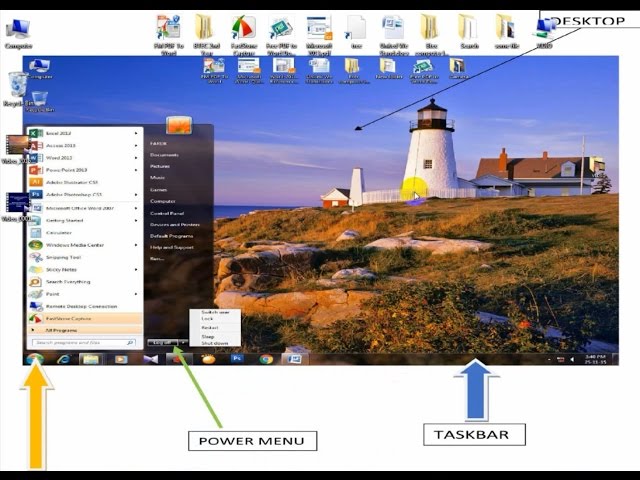Launch Adobe Photoshop CS5 from Start menu list
The width and height of the screenshot is (640, 480).
point(84,195)
